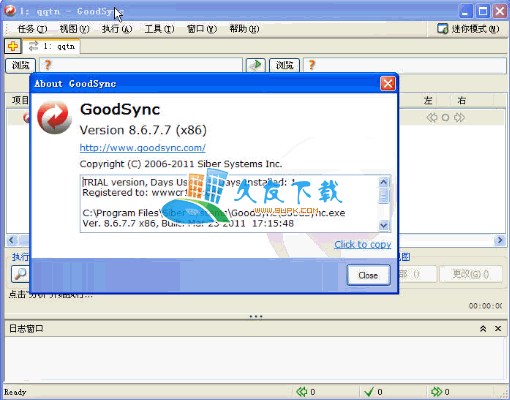Click the left folder path question mark icon
510x400 pixels.
48,65
